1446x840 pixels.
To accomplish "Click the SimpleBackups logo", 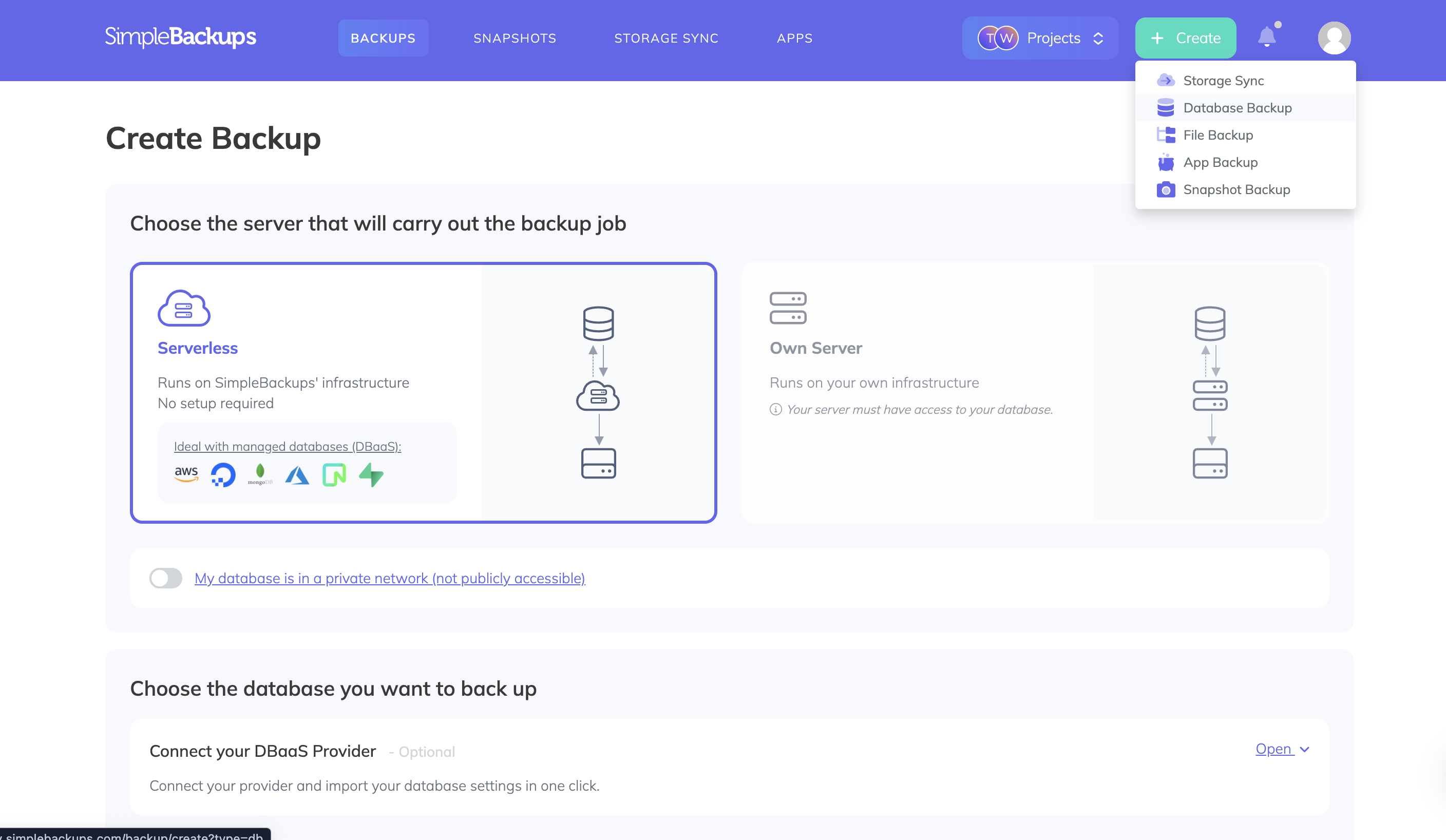I will coord(180,37).
